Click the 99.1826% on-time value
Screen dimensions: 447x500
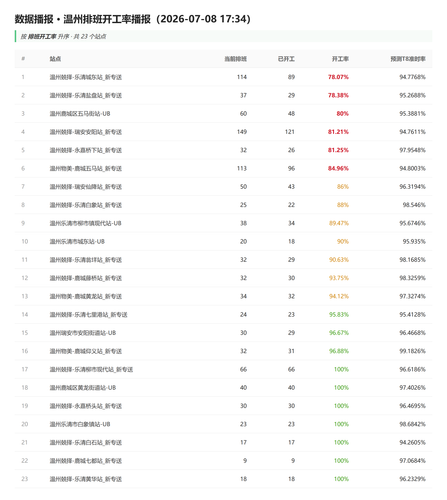413,351
